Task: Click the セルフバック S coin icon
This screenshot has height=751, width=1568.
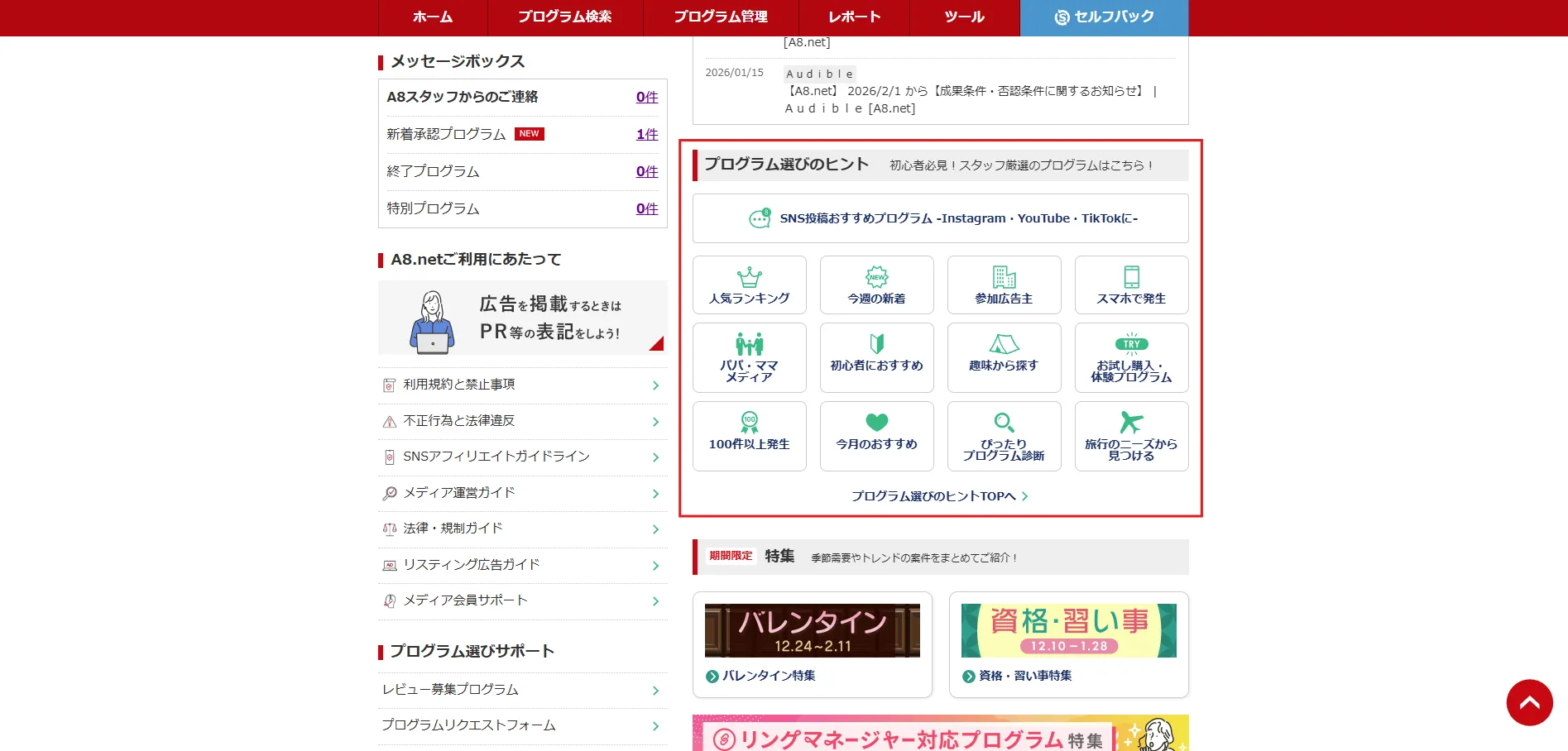Action: point(1062,17)
